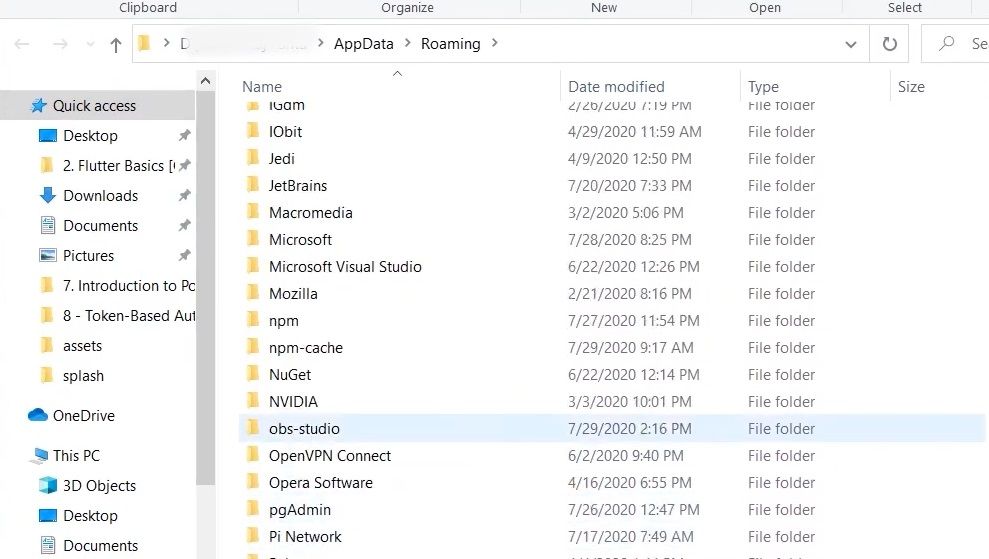Open the 7. Introduction folder shortcut
Image resolution: width=989 pixels, height=559 pixels.
(x=129, y=286)
